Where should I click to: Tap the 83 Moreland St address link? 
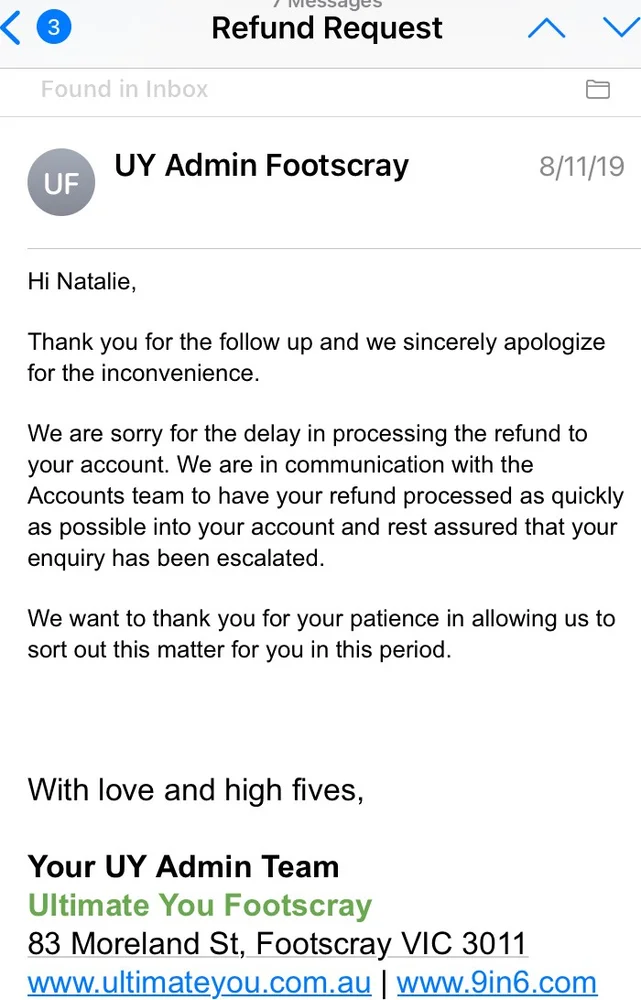point(276,943)
